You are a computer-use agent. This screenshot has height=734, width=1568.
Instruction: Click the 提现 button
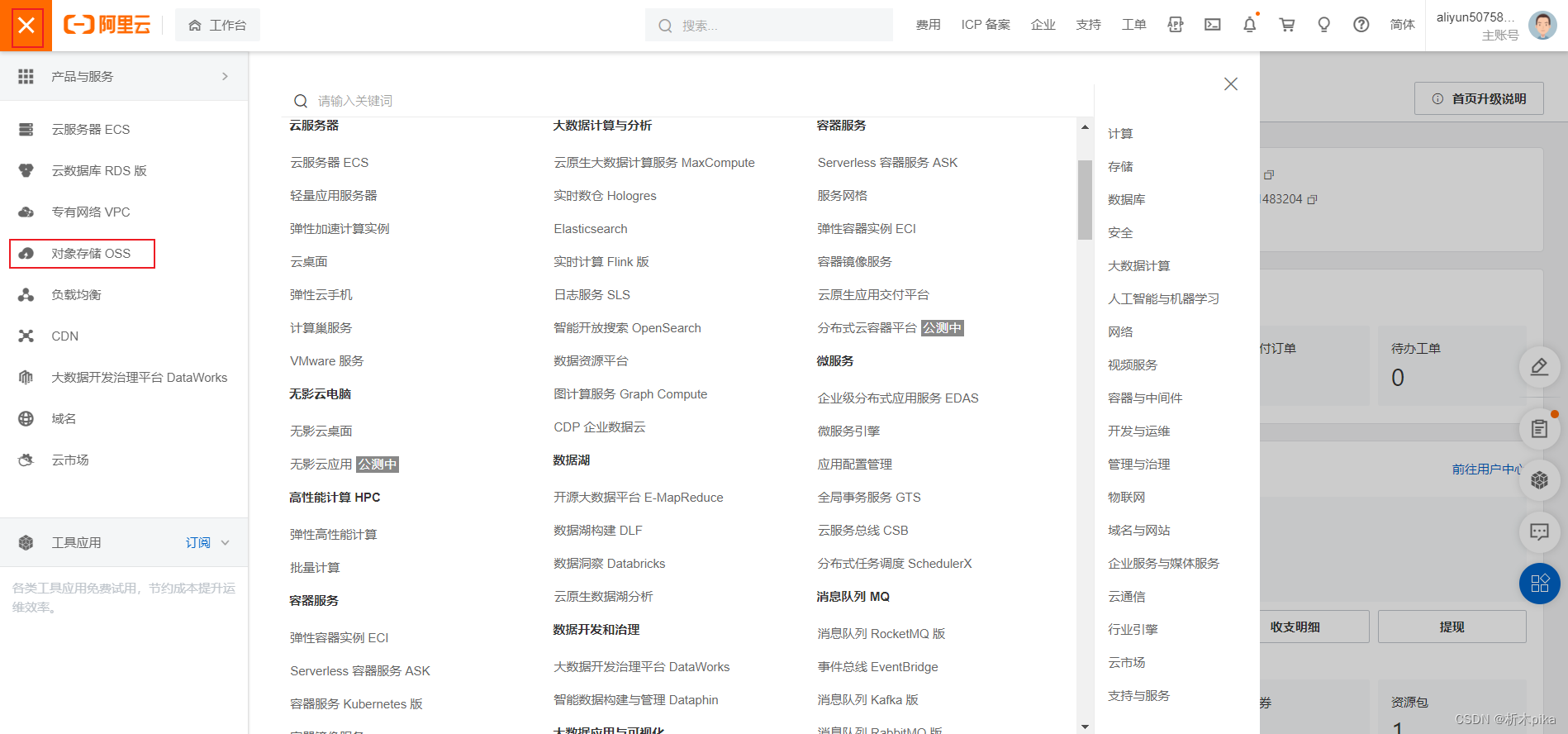[x=1452, y=627]
